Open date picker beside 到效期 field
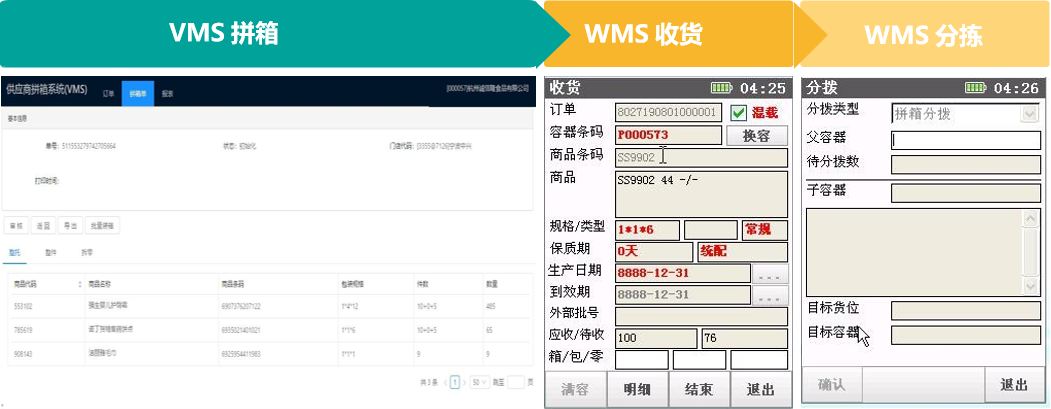The image size is (1051, 409). 770,295
